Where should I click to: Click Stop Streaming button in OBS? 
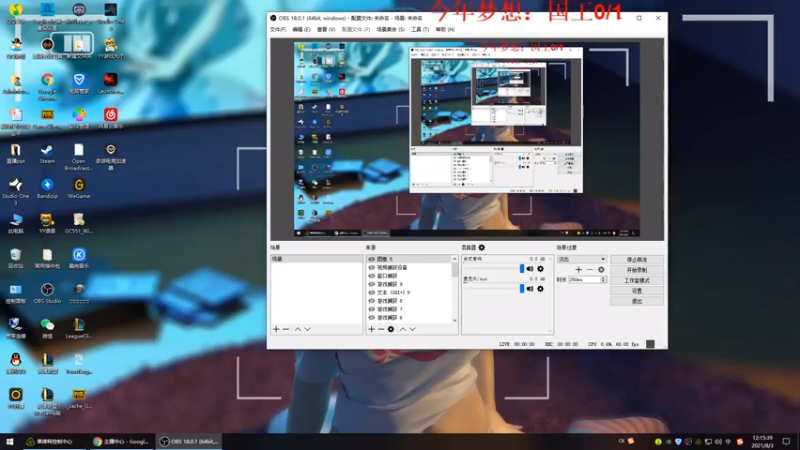coord(637,260)
